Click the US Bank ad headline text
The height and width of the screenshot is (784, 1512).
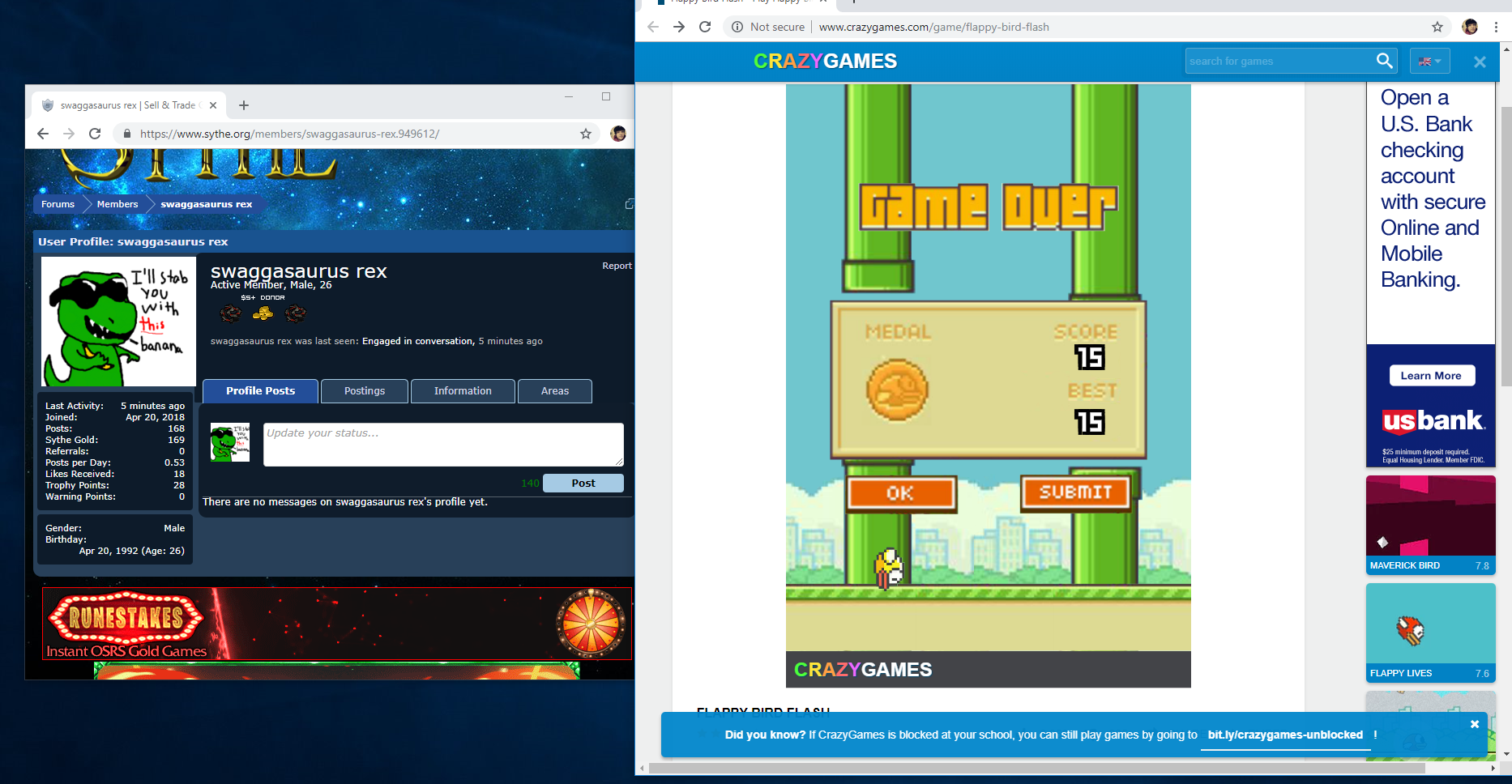coord(1432,189)
